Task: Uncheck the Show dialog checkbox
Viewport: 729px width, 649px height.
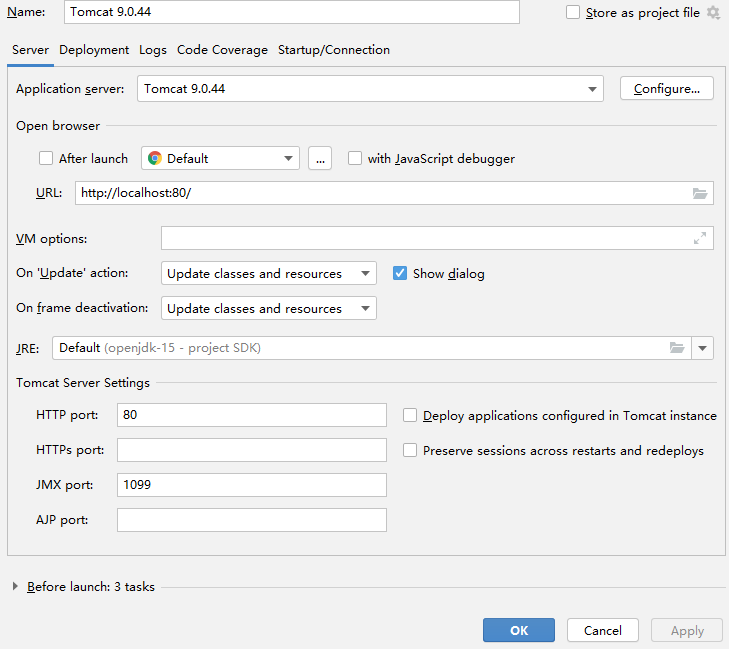Action: pyautogui.click(x=400, y=273)
